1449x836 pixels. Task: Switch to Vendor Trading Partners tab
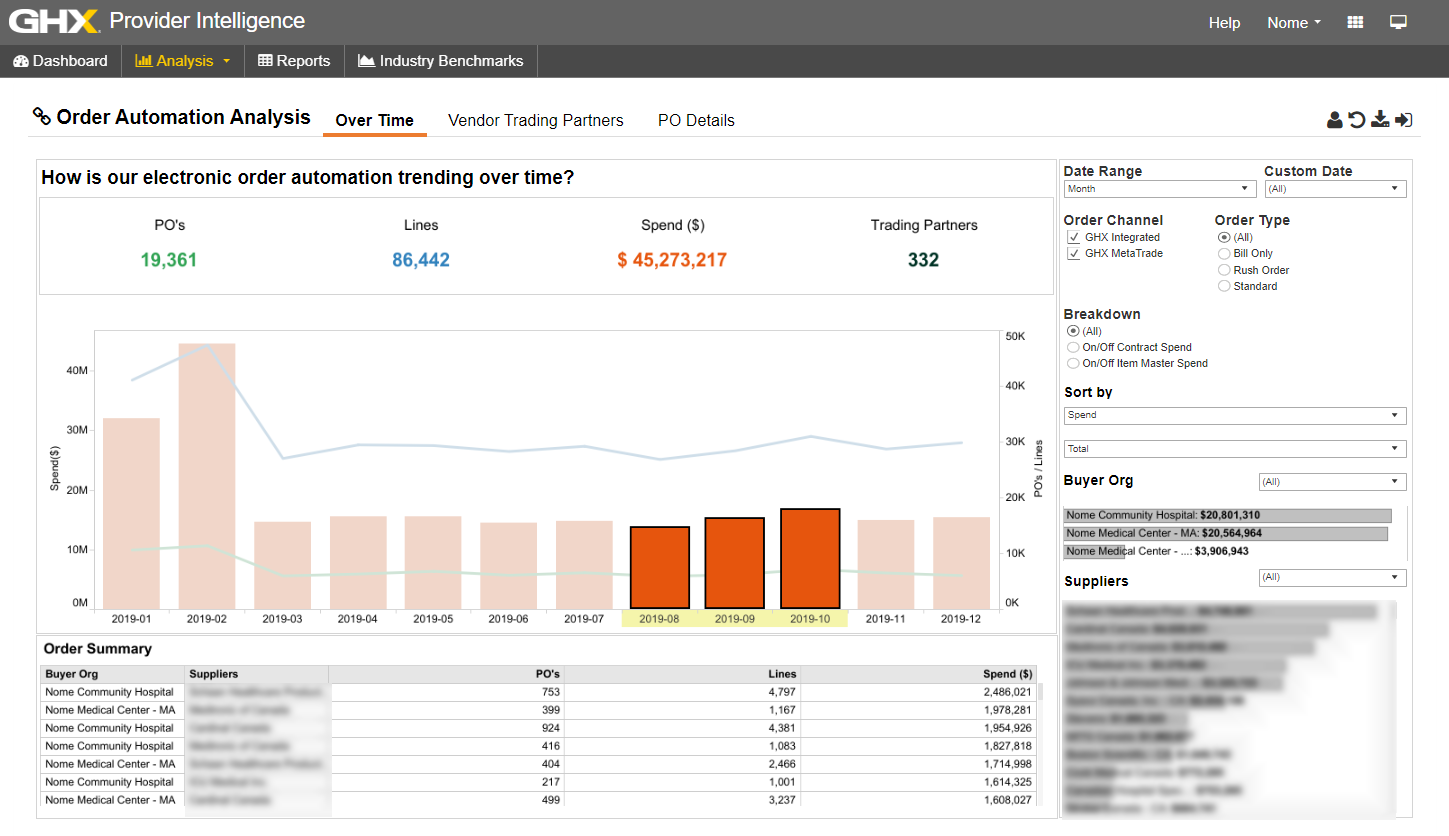535,120
